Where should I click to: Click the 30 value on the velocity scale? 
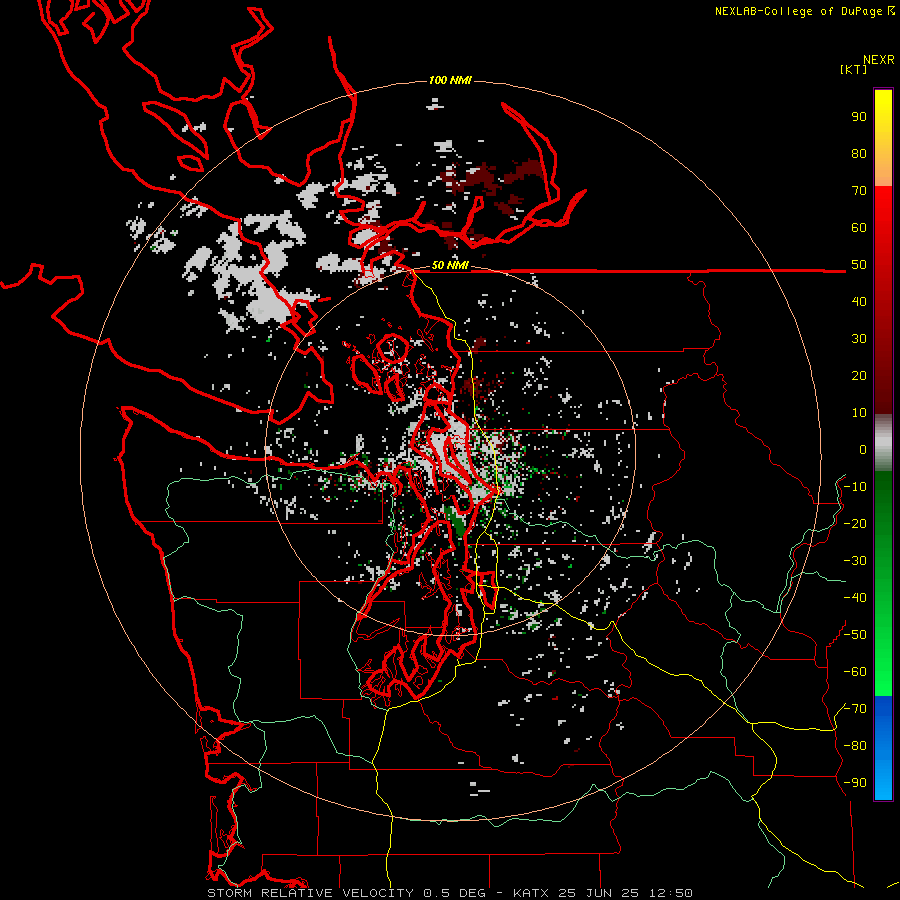tap(859, 339)
